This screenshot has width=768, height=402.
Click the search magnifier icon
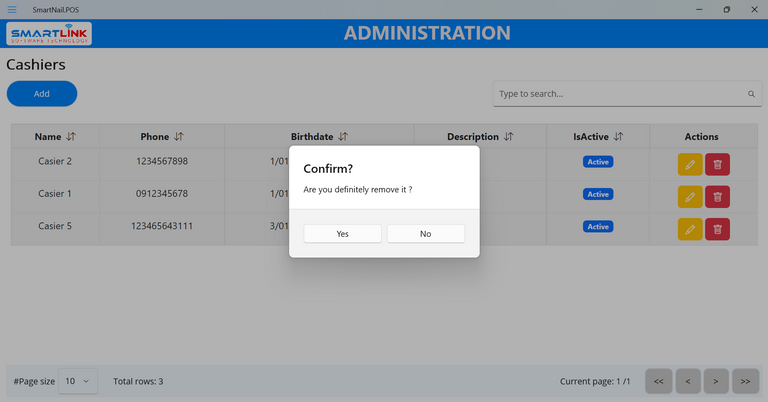point(751,94)
